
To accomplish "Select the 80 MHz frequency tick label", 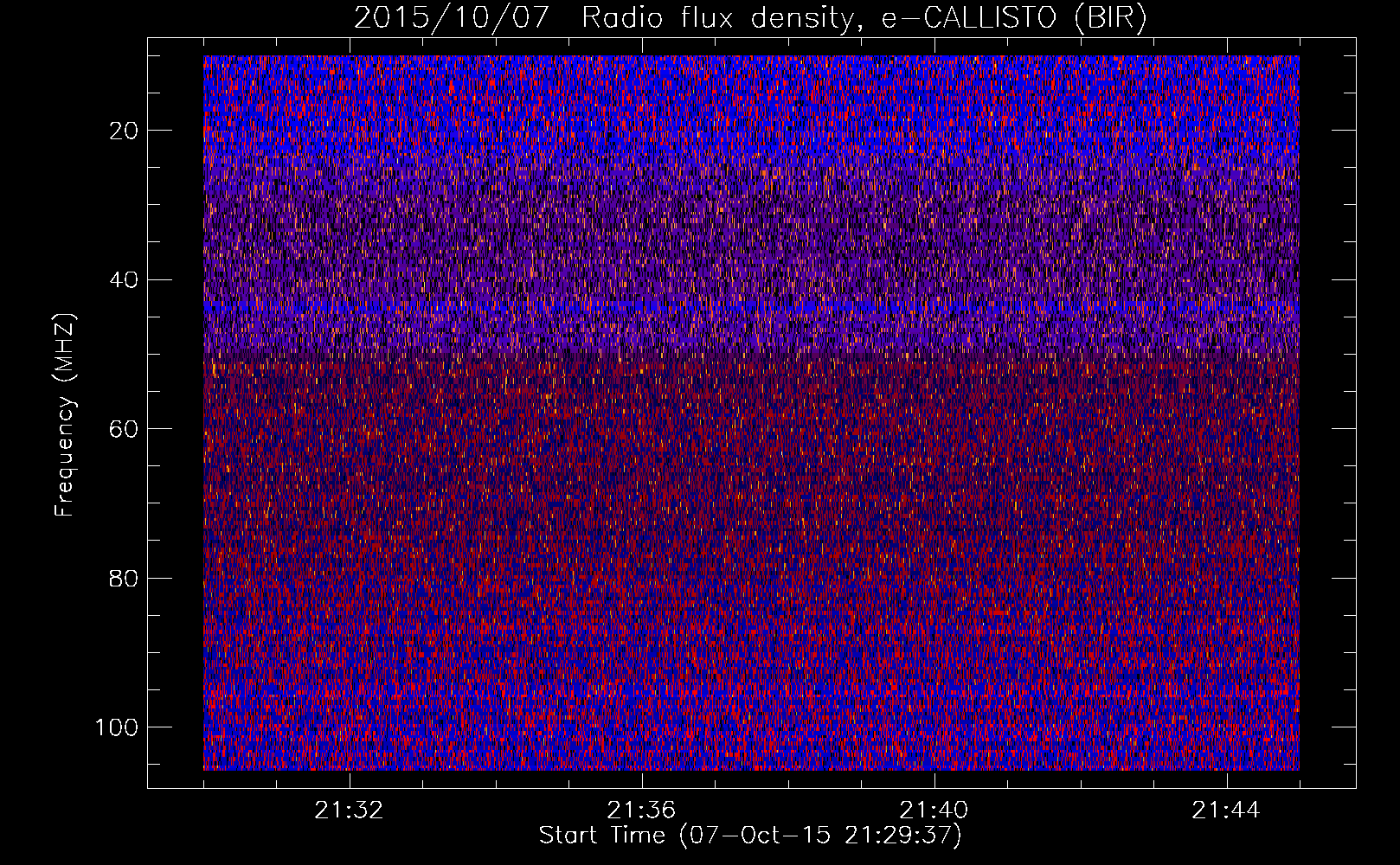I will click(x=124, y=578).
